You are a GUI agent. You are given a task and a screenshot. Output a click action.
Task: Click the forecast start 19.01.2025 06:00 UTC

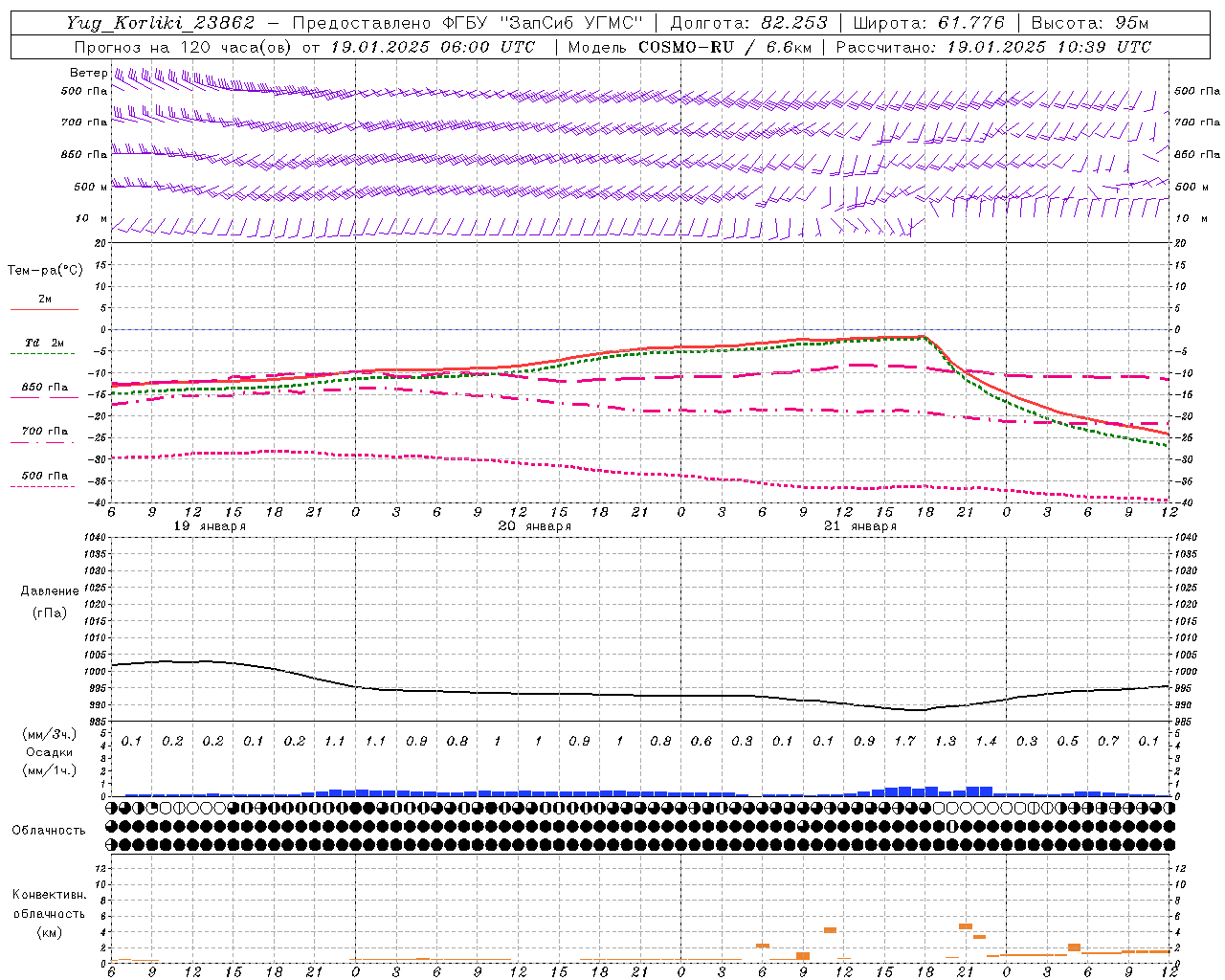(433, 46)
